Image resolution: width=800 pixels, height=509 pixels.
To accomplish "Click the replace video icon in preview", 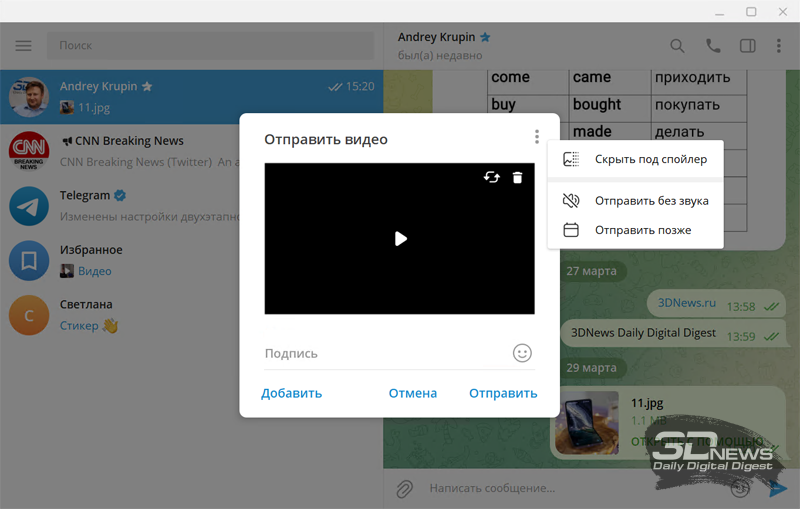I will pos(492,177).
